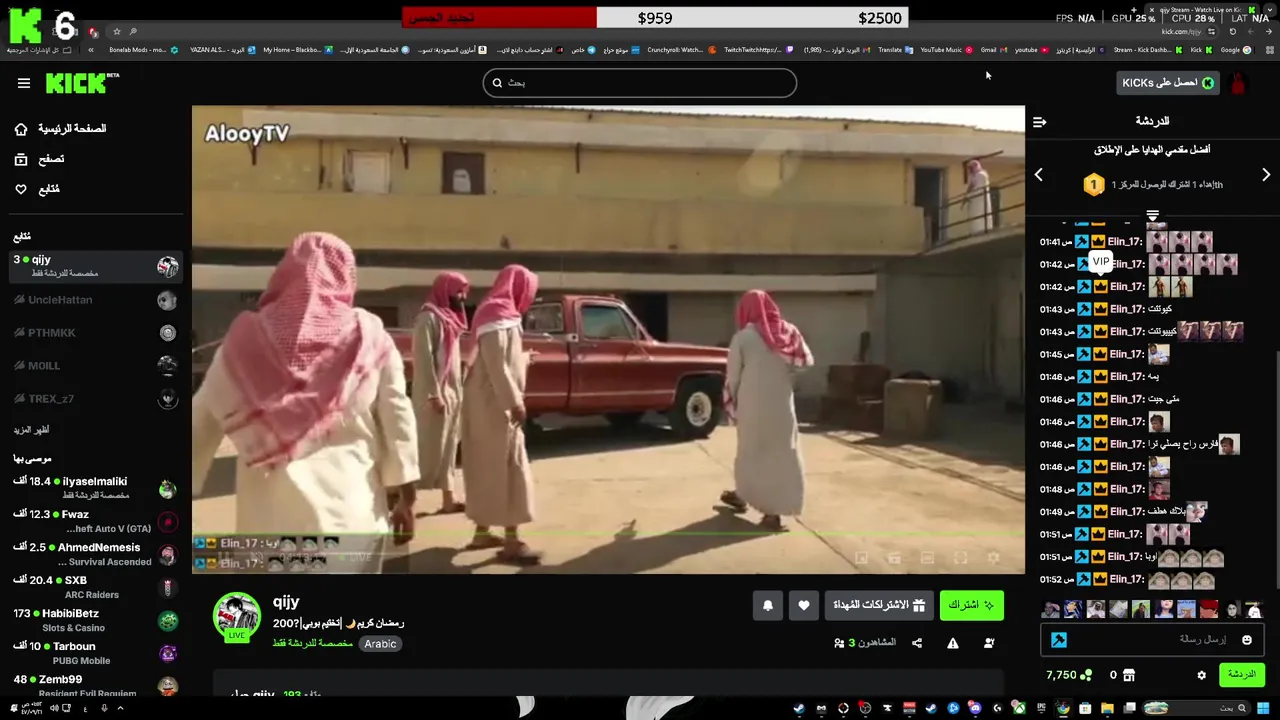The width and height of the screenshot is (1280, 720).
Task: Click the gifted subscriptions button
Action: [x=879, y=605]
